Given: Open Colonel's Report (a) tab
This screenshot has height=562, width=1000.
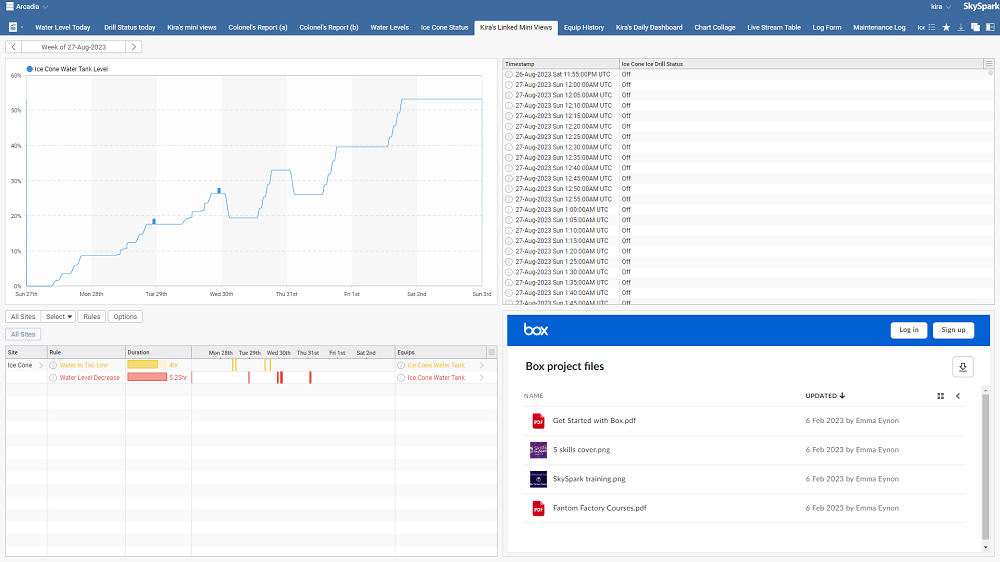Looking at the screenshot, I should click(258, 27).
